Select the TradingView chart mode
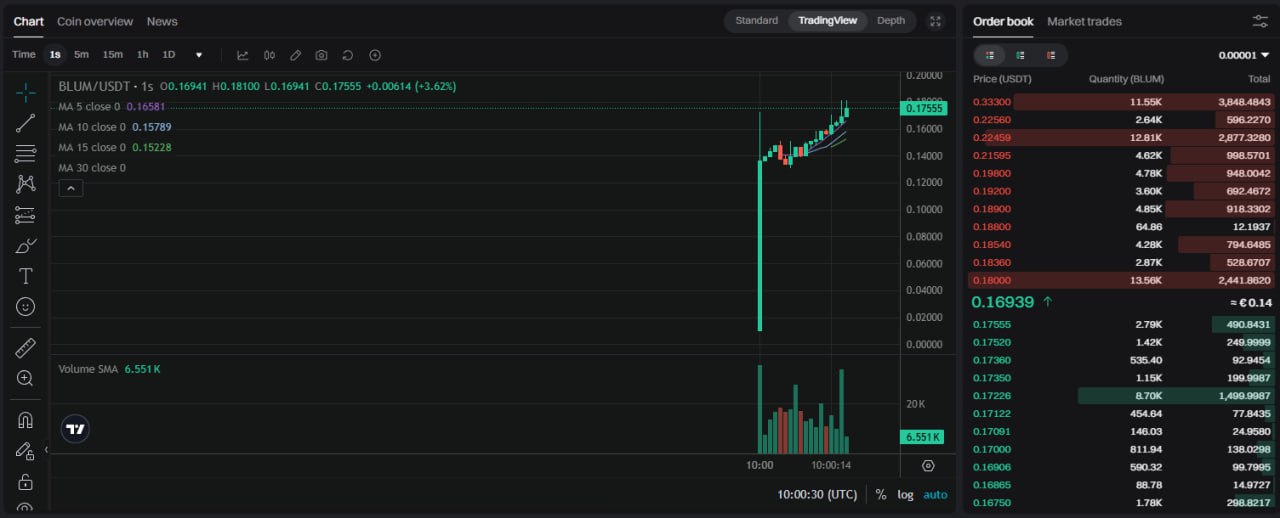 pyautogui.click(x=827, y=21)
